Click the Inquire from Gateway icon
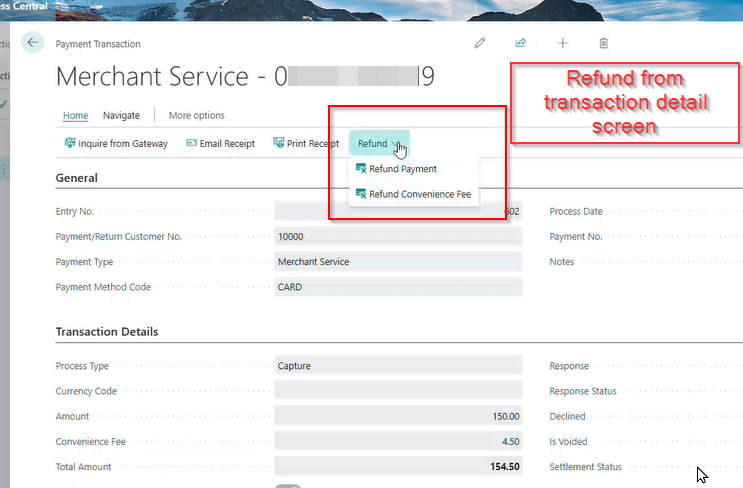743x488 pixels. (x=70, y=143)
